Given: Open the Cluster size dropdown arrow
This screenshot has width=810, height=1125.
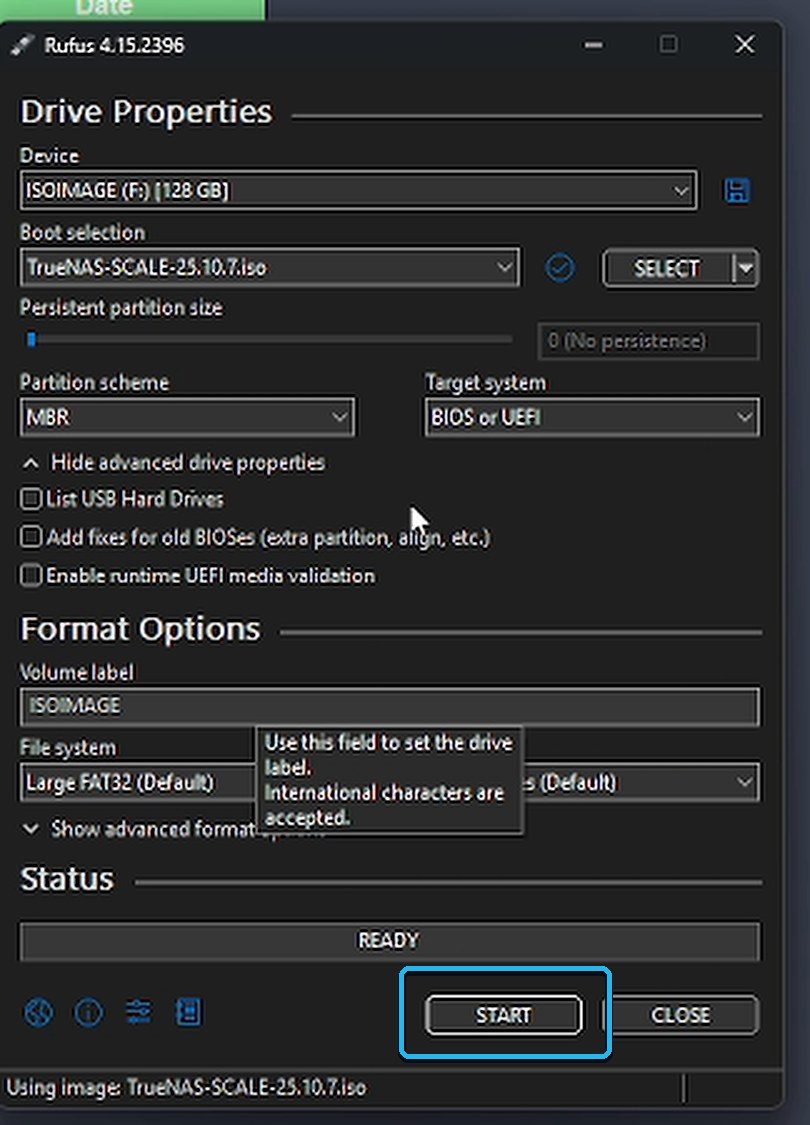Looking at the screenshot, I should (745, 782).
